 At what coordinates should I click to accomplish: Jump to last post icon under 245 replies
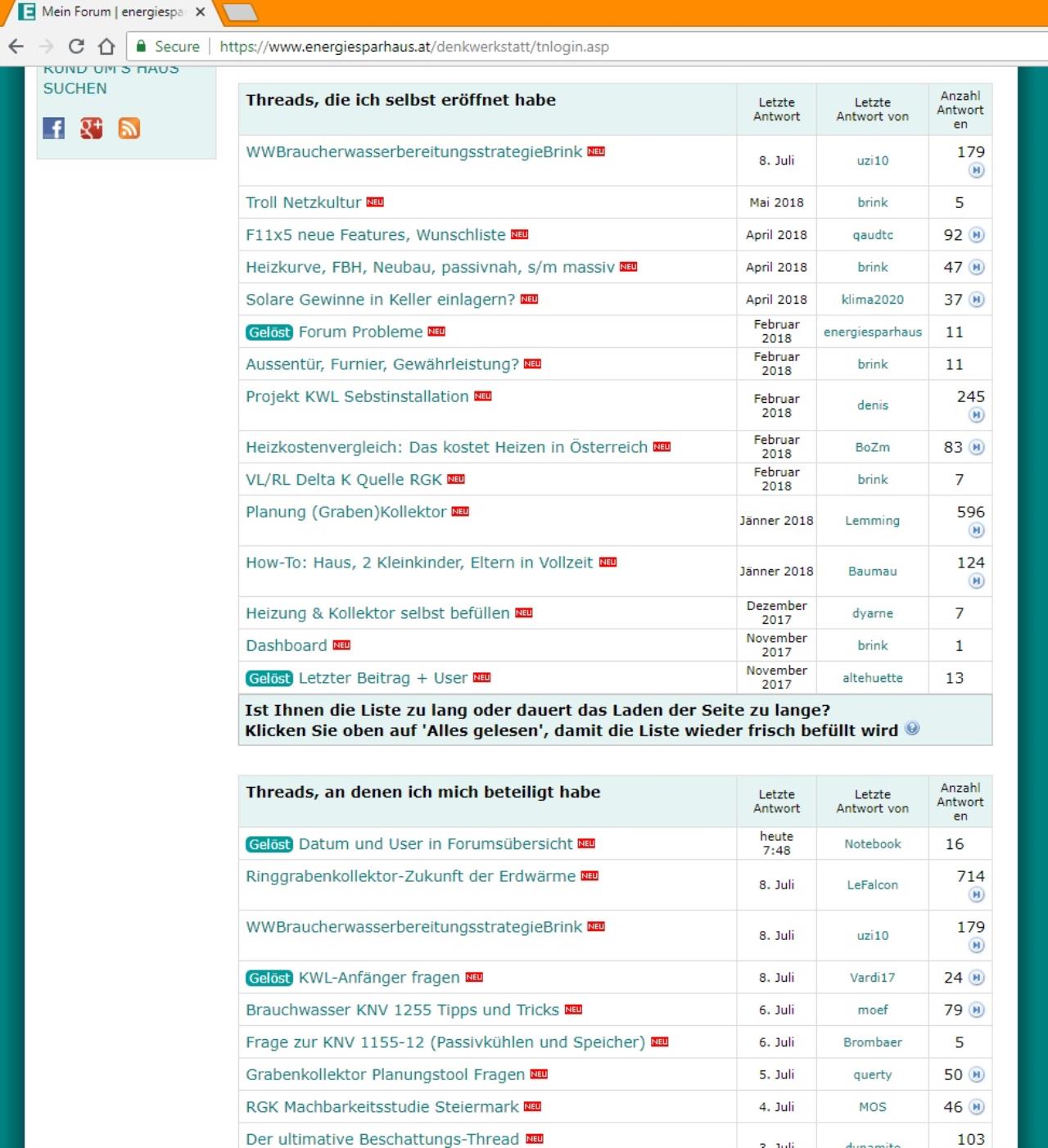pyautogui.click(x=977, y=415)
